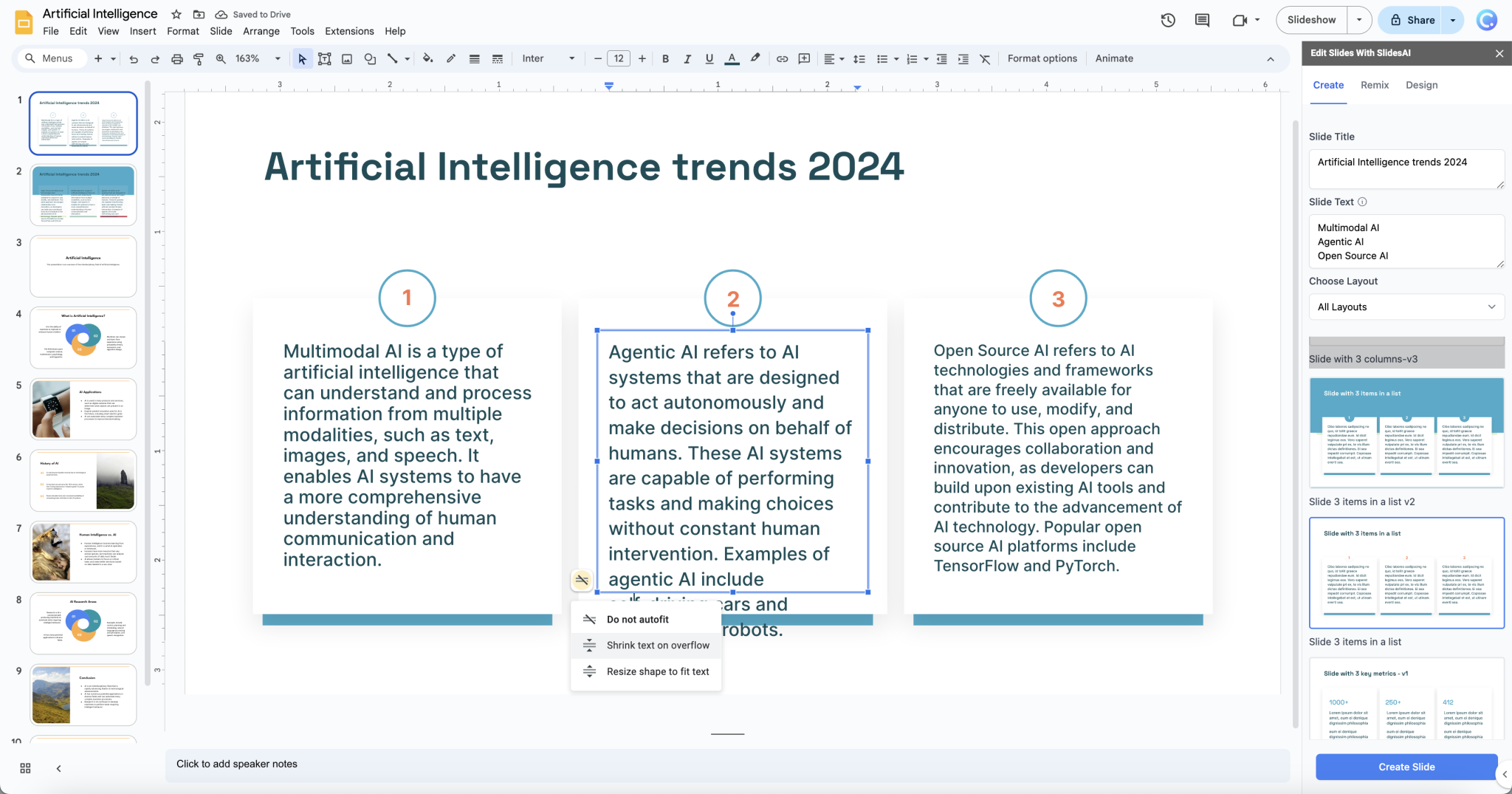Switch to the Remix tab in SlidesAI
1512x794 pixels.
point(1373,85)
